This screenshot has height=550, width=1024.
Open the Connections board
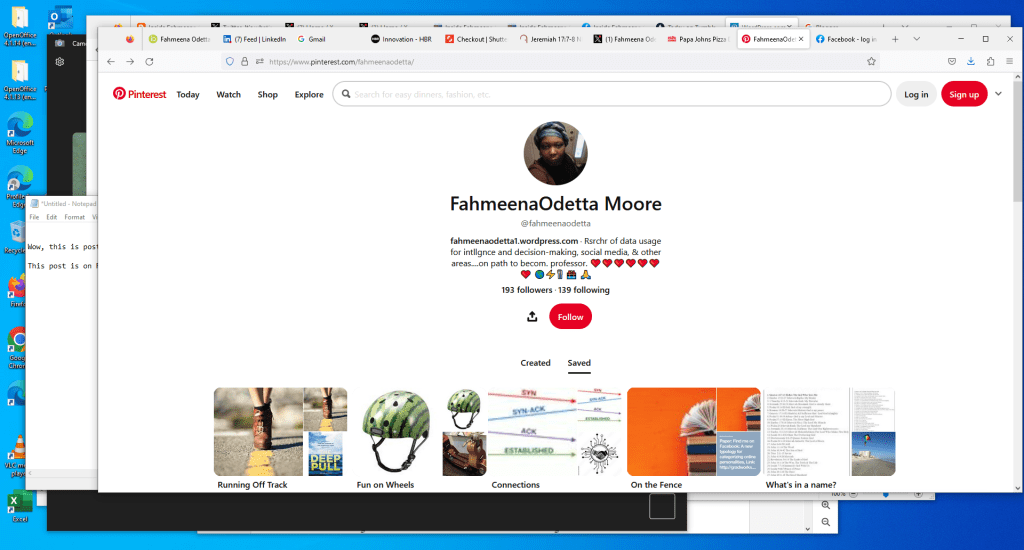click(554, 438)
